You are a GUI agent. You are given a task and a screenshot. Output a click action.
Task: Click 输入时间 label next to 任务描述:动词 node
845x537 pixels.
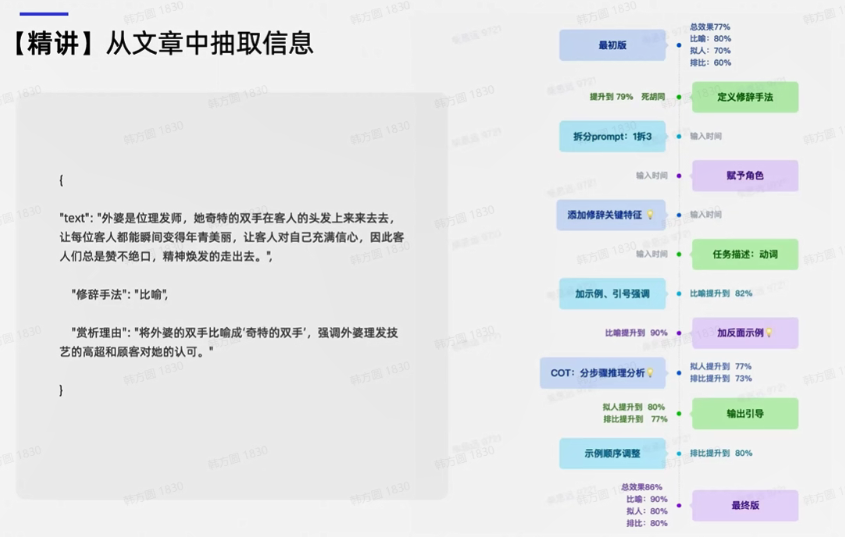(x=652, y=254)
